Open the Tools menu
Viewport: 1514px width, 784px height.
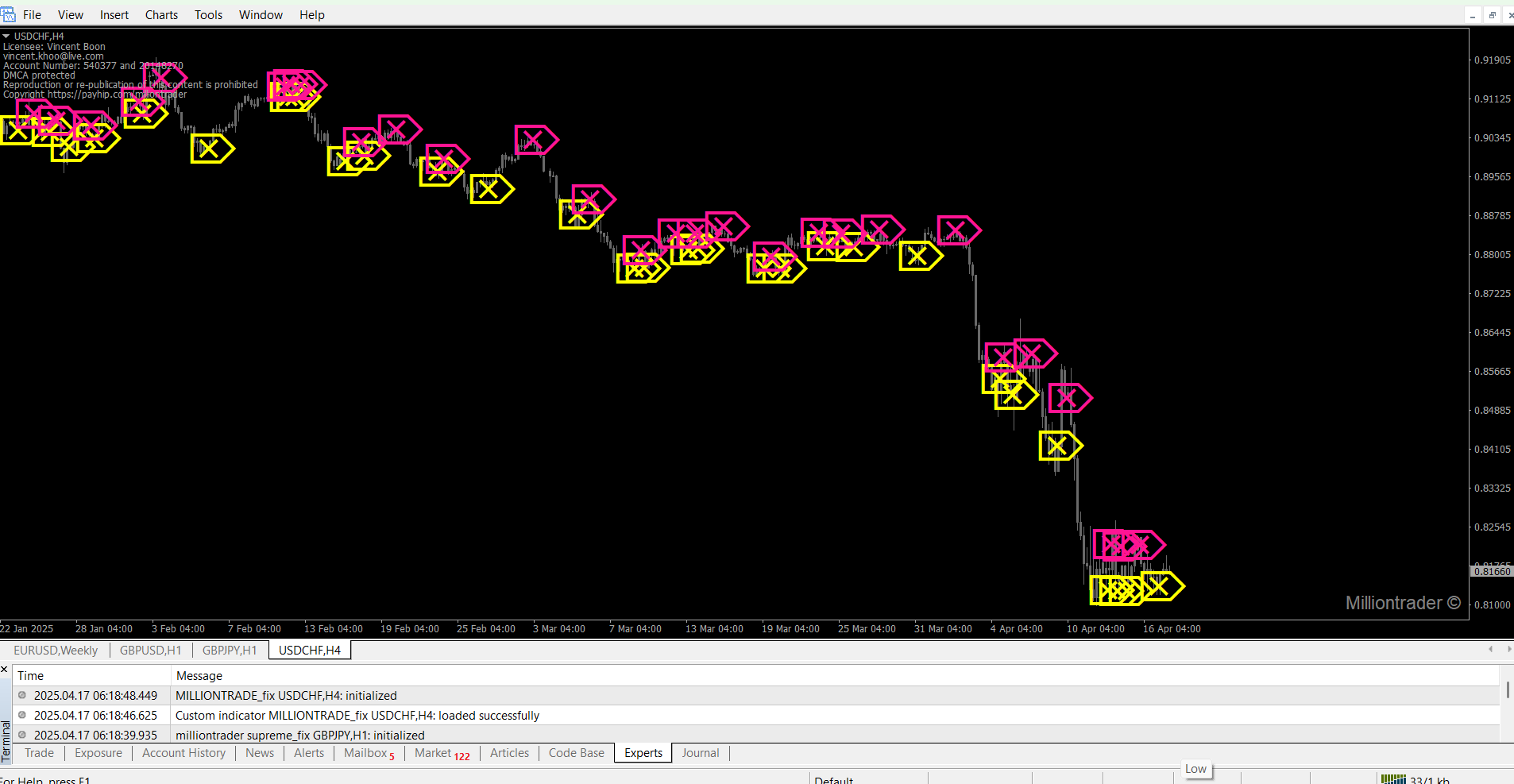pyautogui.click(x=208, y=15)
